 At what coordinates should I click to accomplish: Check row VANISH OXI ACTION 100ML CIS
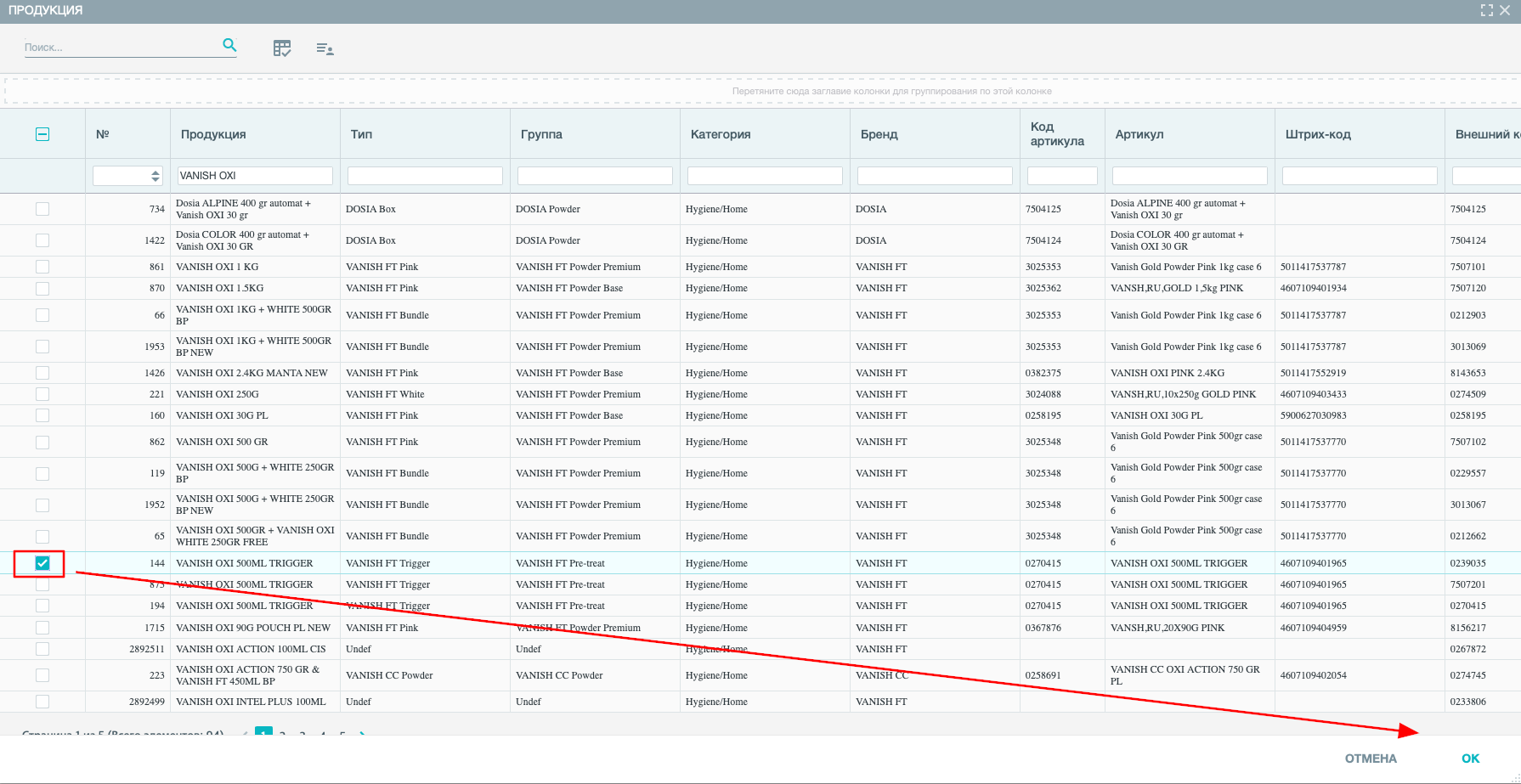pyautogui.click(x=42, y=649)
